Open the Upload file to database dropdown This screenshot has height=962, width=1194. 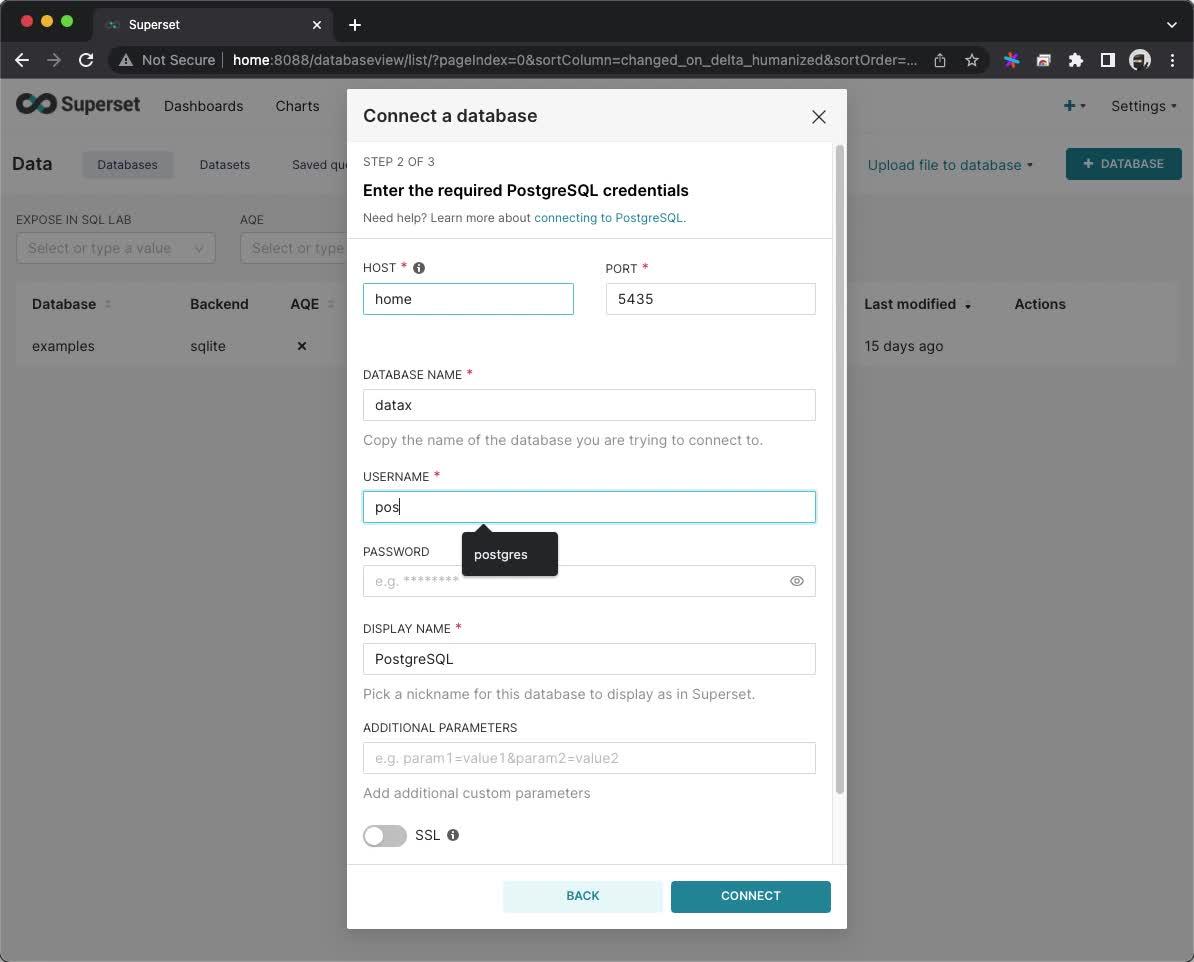point(949,165)
